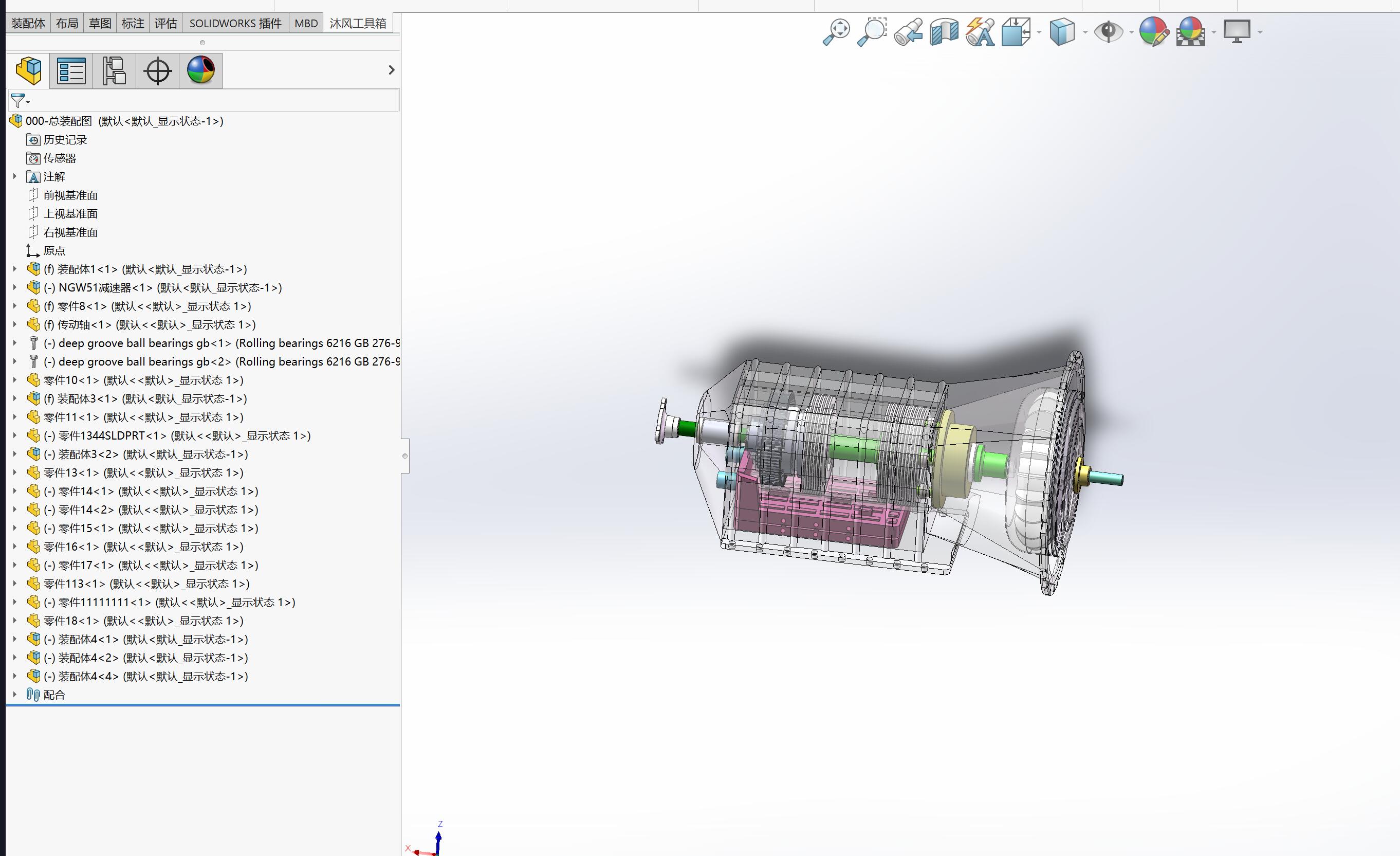This screenshot has width=1400, height=856.
Task: Click the 传感器 sensors icon
Action: pyautogui.click(x=33, y=158)
